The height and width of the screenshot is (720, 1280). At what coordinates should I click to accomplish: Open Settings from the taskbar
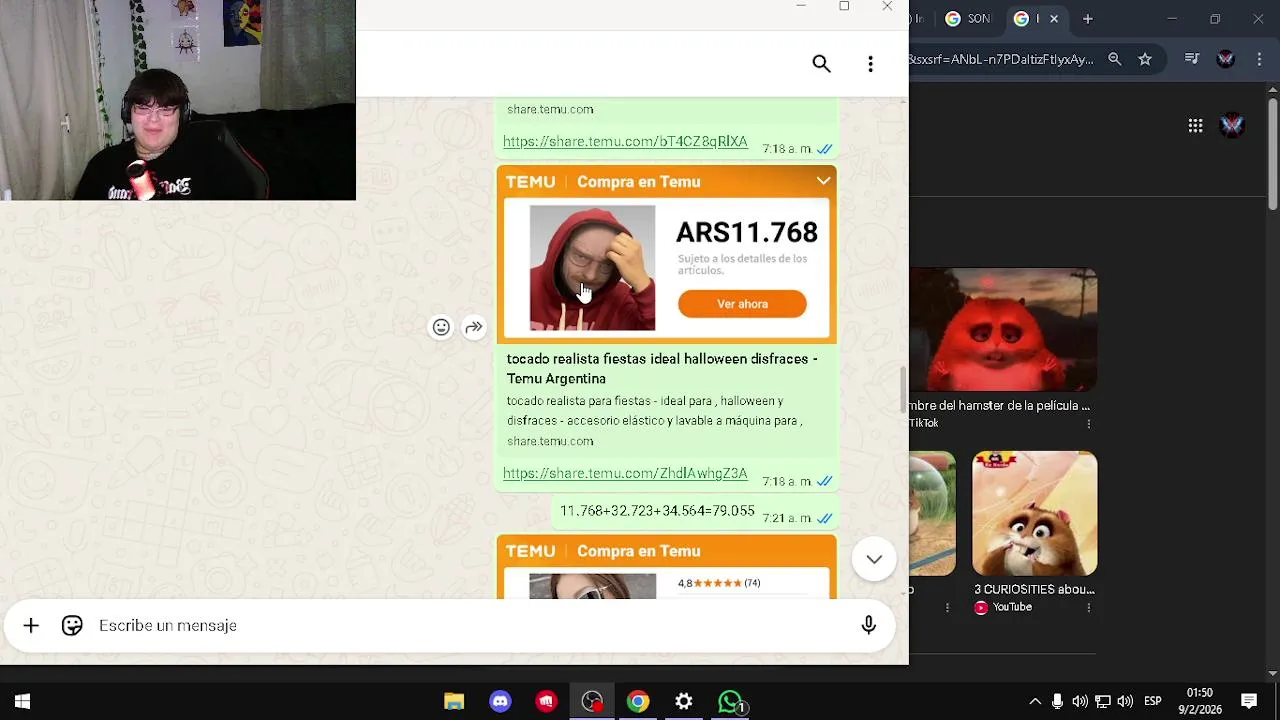click(x=684, y=702)
